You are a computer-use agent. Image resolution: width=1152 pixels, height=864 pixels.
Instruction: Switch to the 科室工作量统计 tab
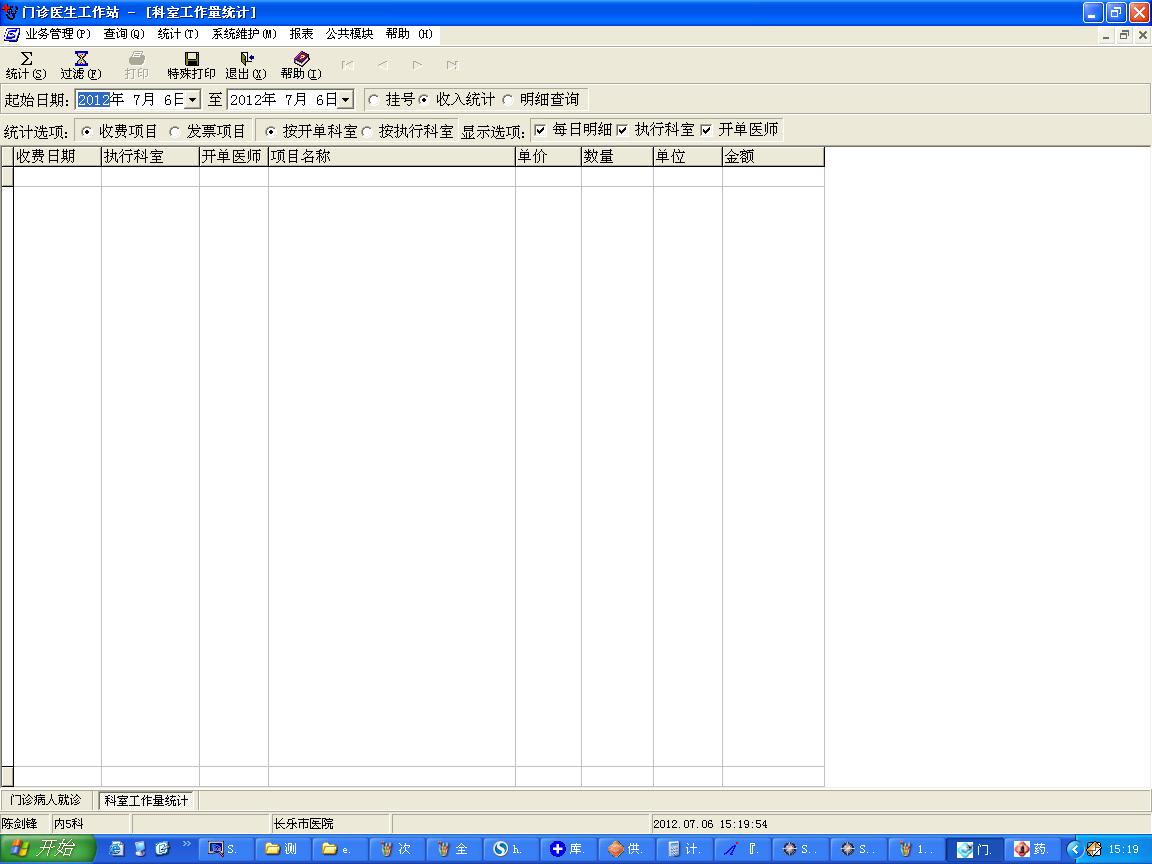(x=146, y=800)
